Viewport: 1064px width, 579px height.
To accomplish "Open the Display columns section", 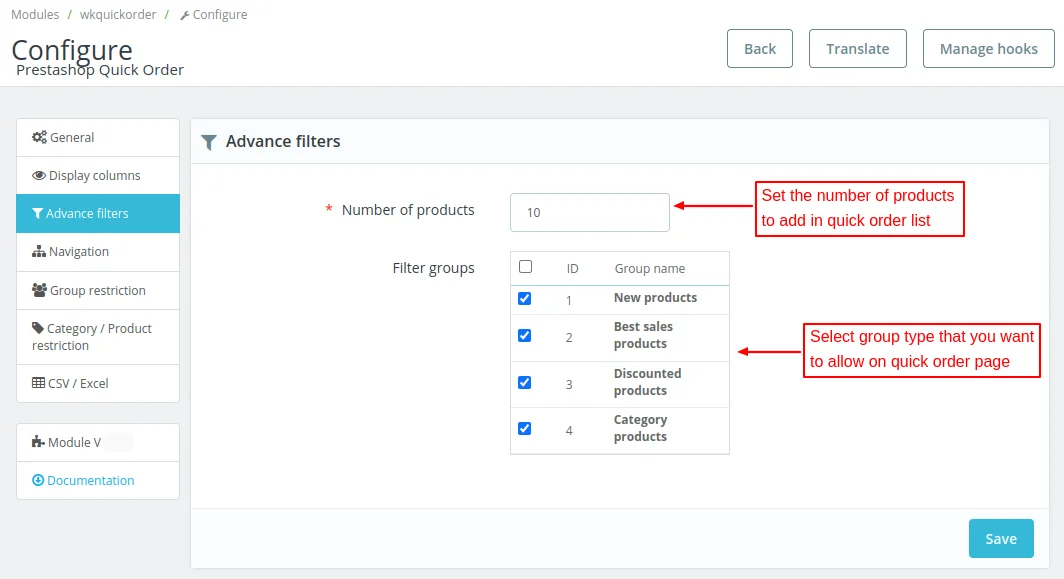I will pos(95,175).
